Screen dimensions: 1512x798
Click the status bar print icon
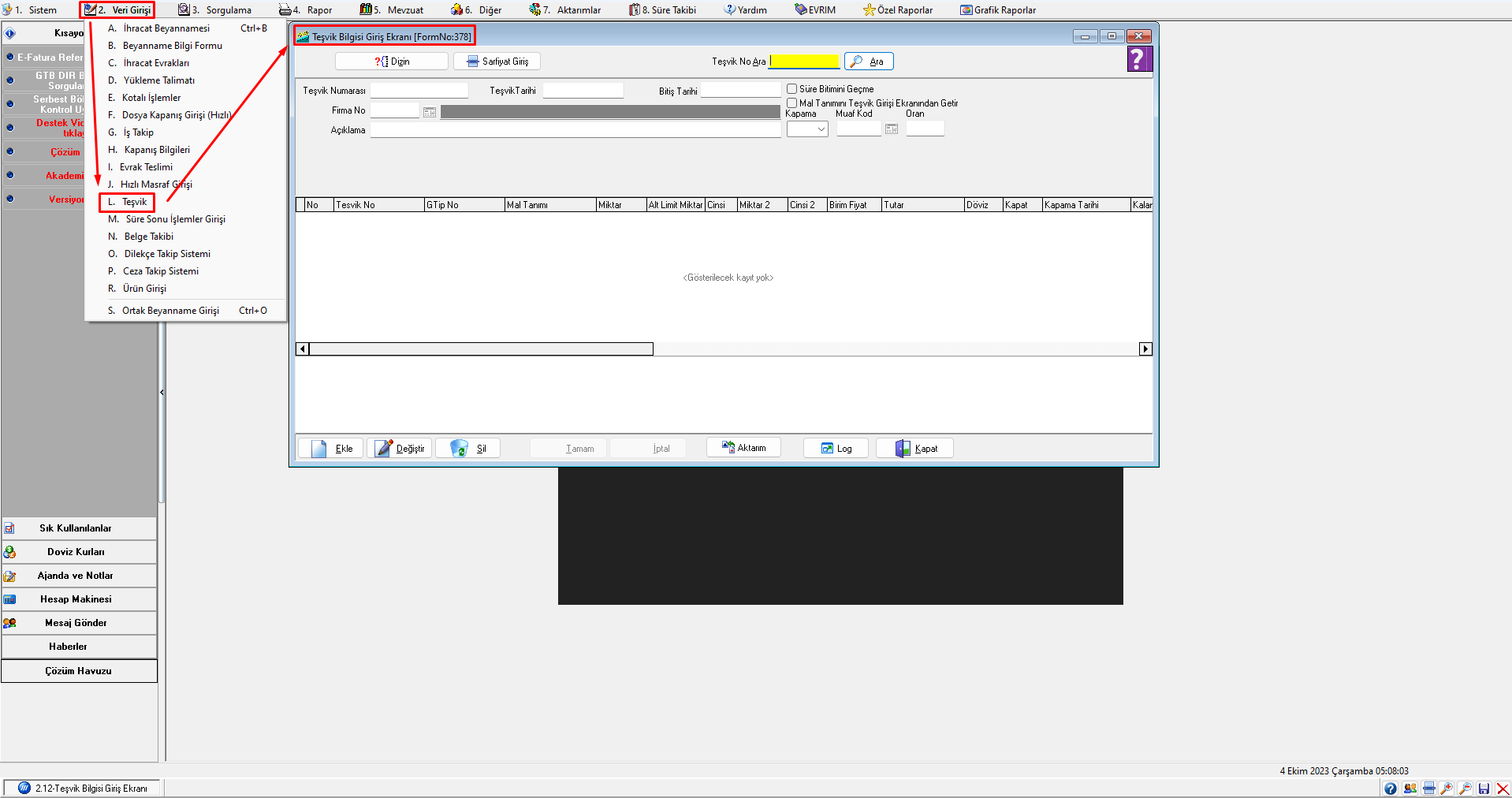pyautogui.click(x=1428, y=789)
